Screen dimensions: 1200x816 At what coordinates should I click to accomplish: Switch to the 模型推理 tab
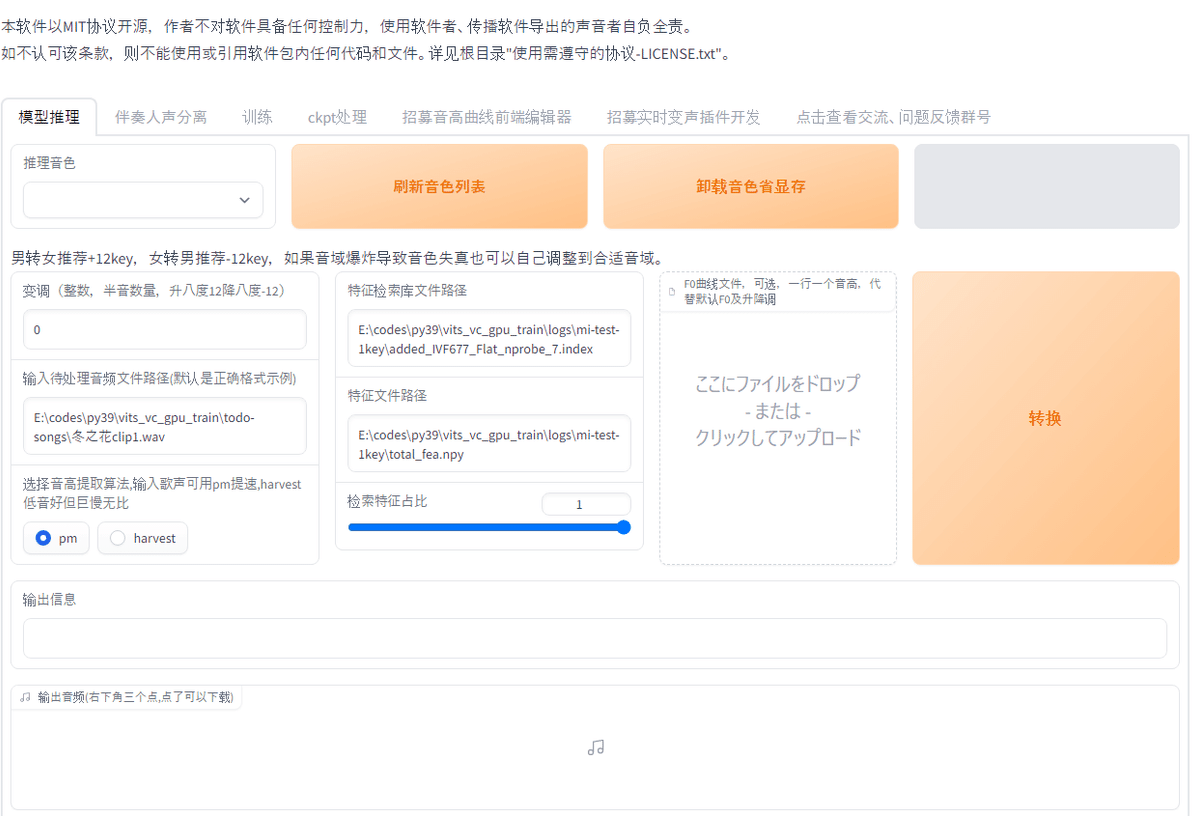[49, 117]
